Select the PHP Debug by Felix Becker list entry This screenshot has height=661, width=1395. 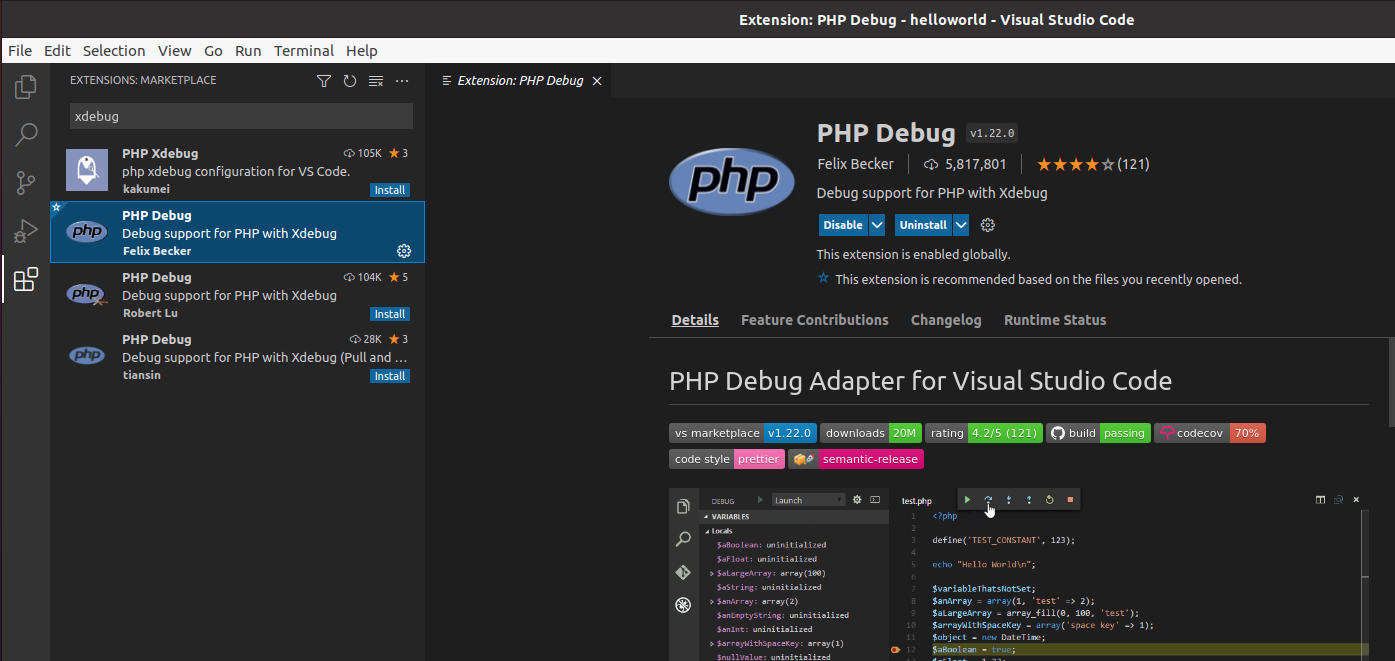point(237,233)
